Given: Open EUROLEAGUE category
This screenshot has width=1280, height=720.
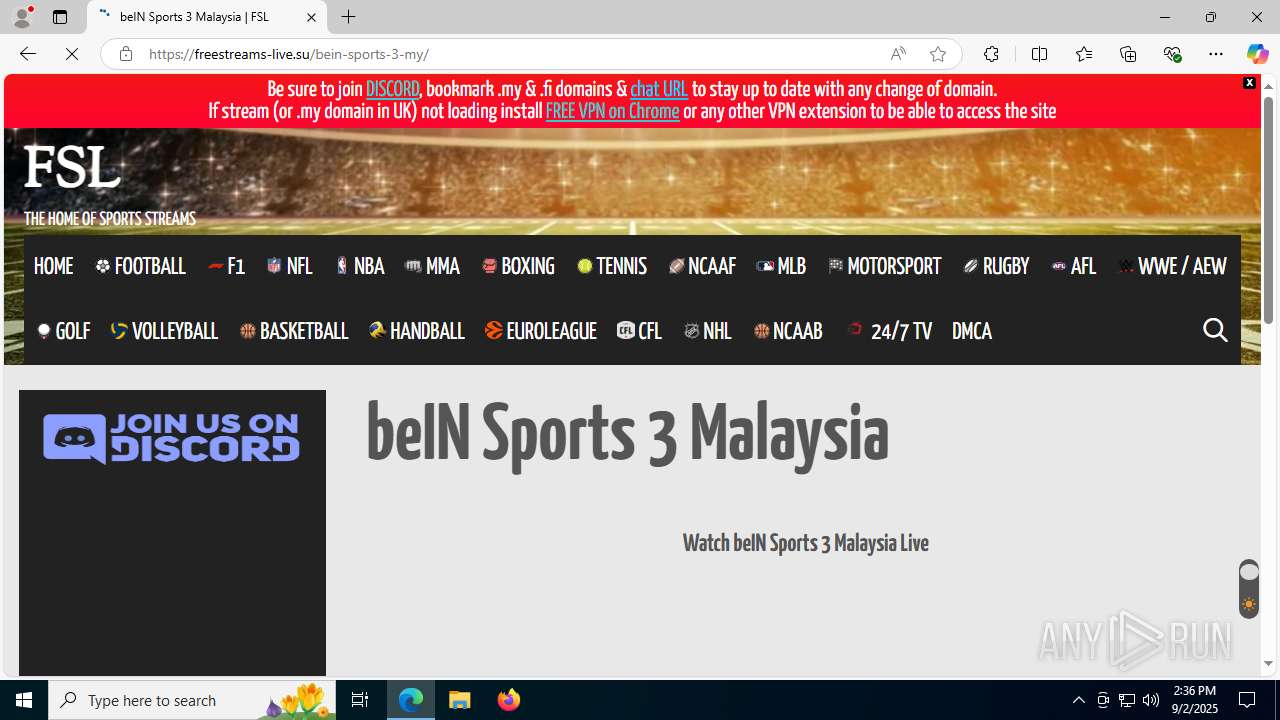Looking at the screenshot, I should (541, 331).
